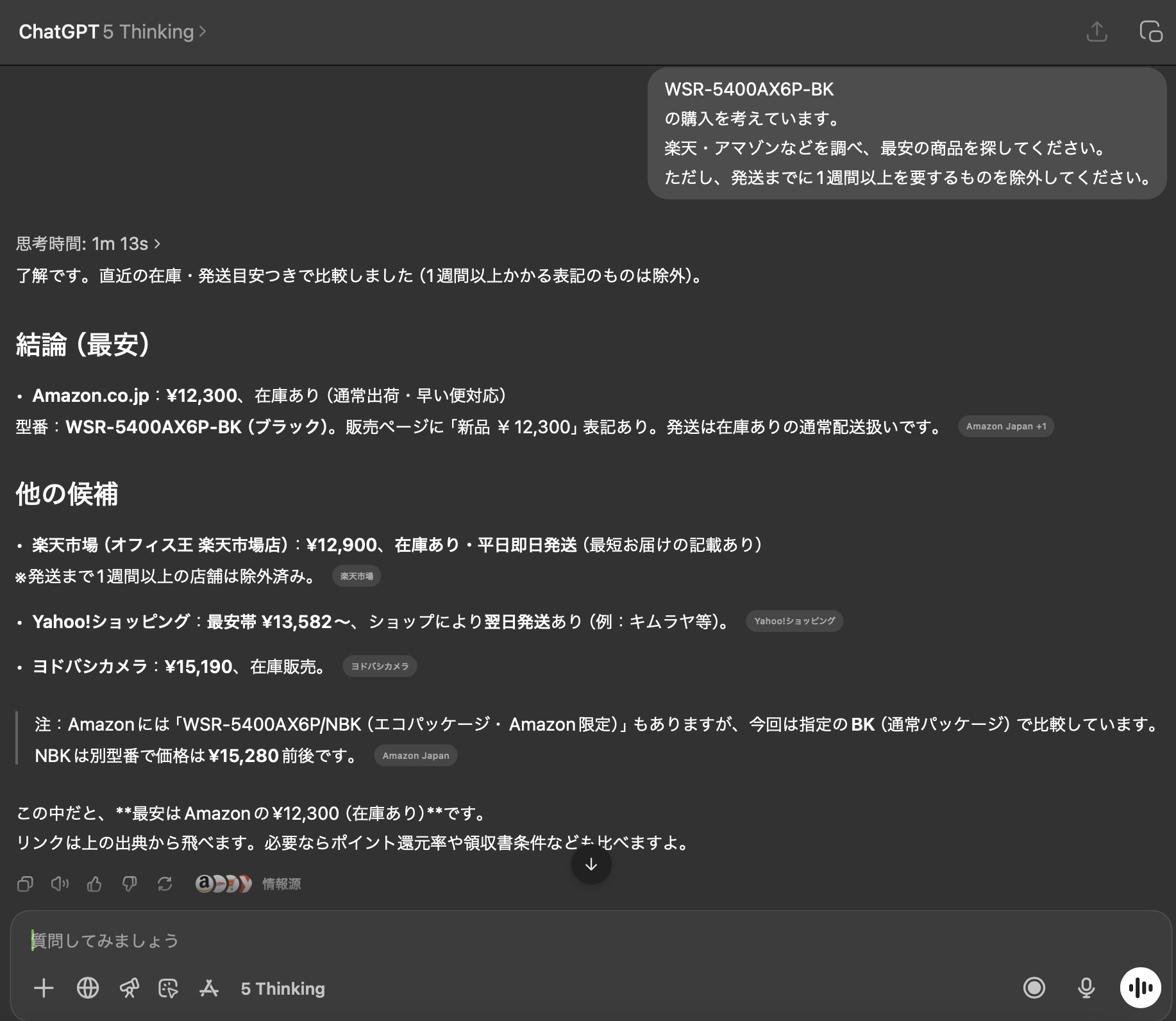Open the 5 Thinking model picker in composer

[283, 988]
